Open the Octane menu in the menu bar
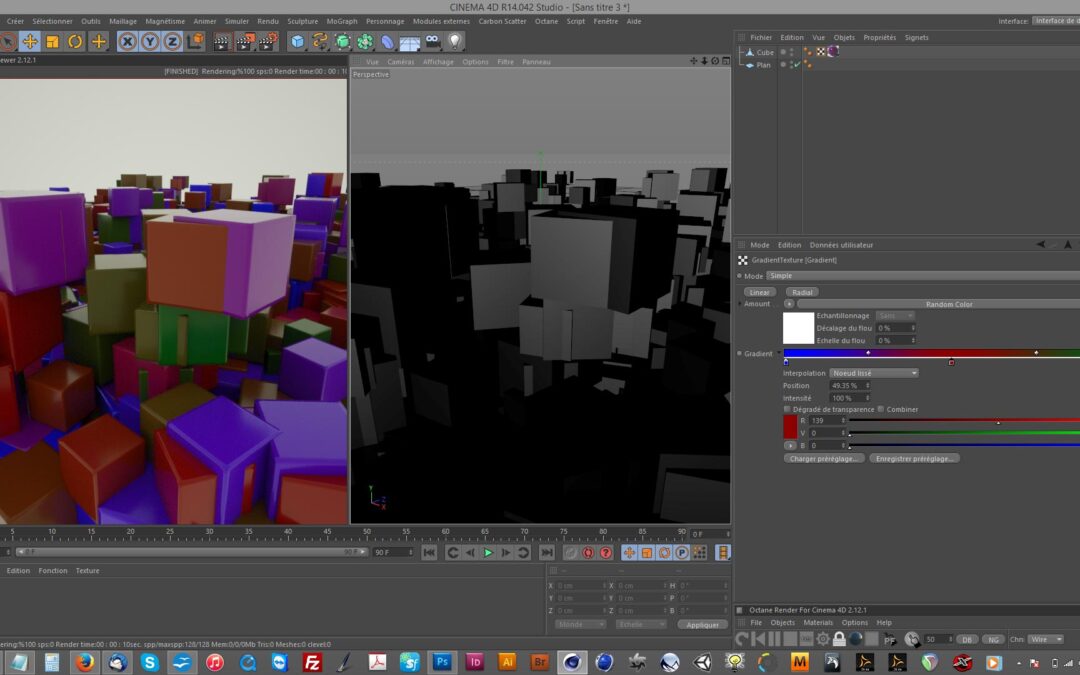The height and width of the screenshot is (675, 1080). coord(546,21)
